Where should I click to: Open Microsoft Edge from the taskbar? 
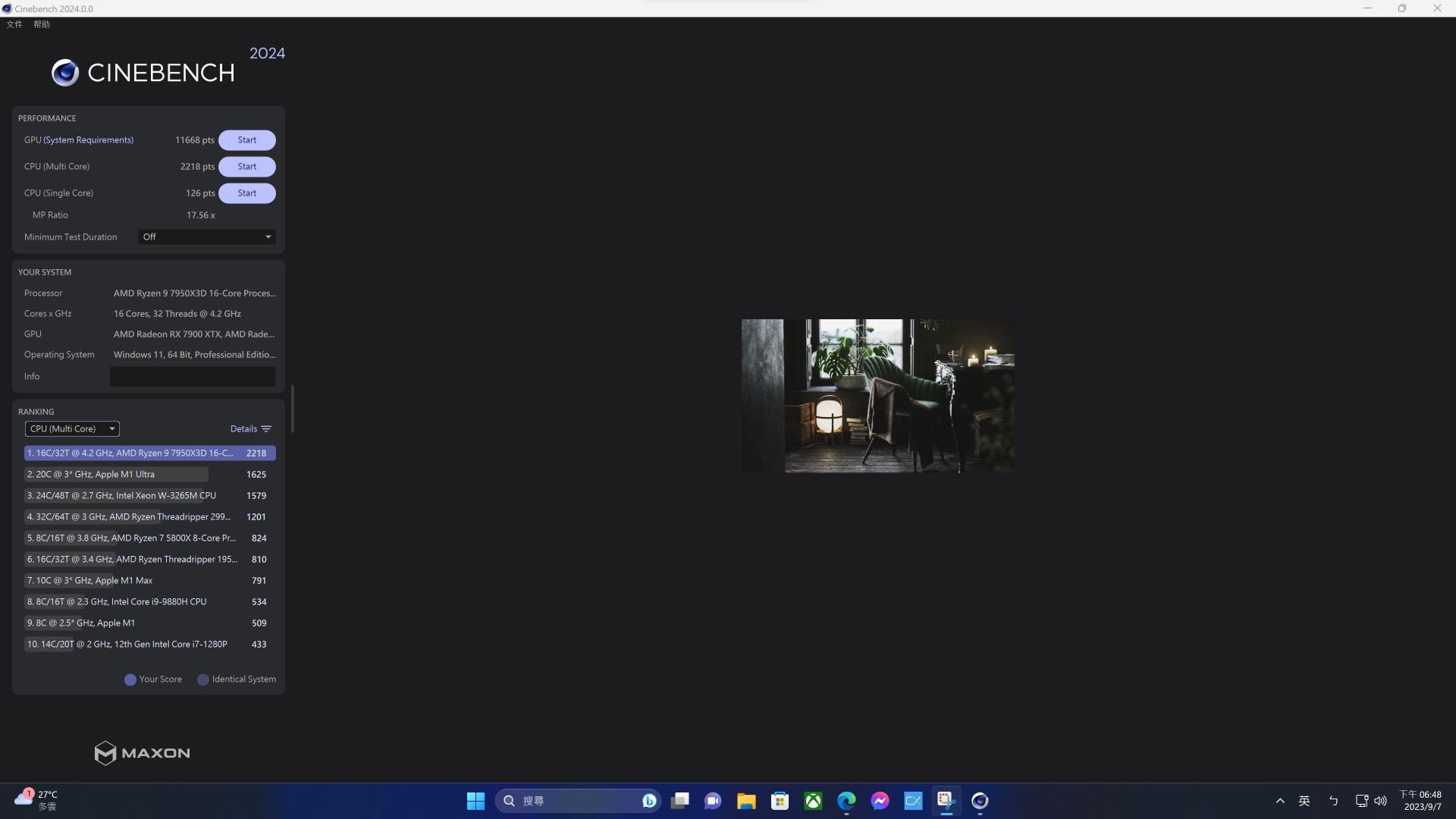846,800
